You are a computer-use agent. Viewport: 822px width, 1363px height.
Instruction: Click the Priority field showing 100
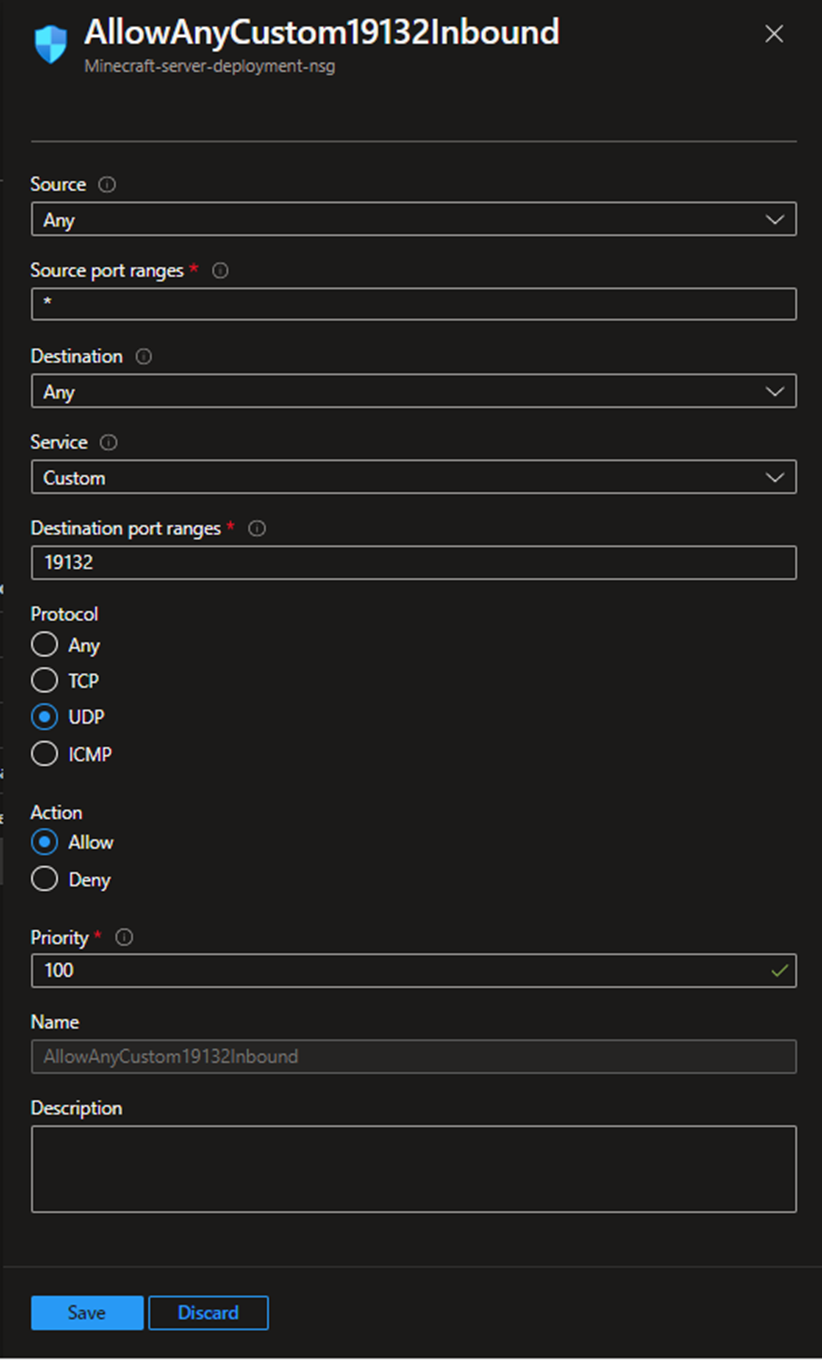[x=414, y=970]
